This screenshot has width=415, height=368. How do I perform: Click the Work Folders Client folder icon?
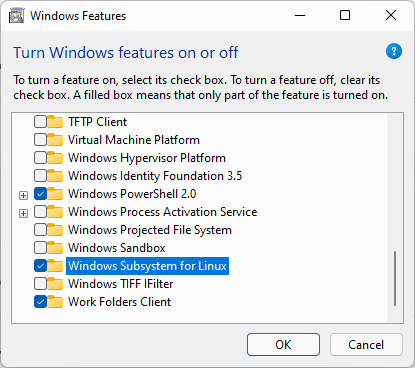[x=55, y=302]
